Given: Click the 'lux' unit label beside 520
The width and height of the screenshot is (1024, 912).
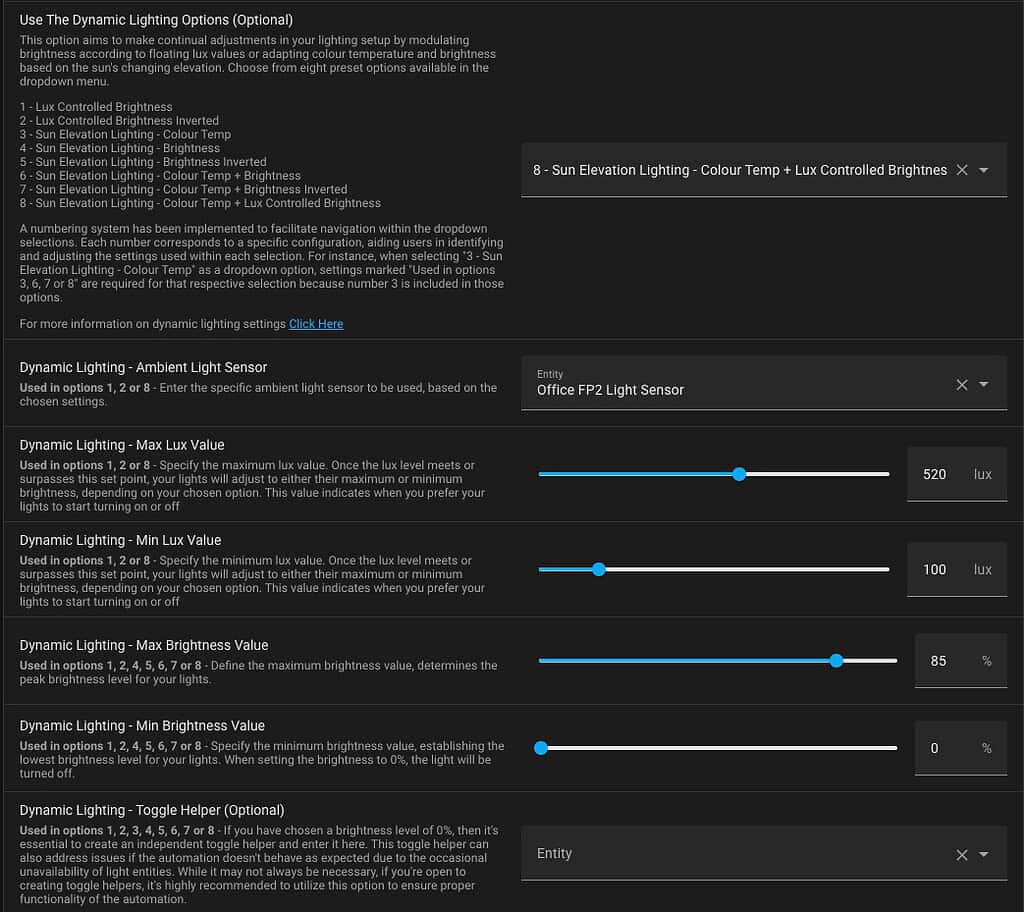Looking at the screenshot, I should (982, 474).
